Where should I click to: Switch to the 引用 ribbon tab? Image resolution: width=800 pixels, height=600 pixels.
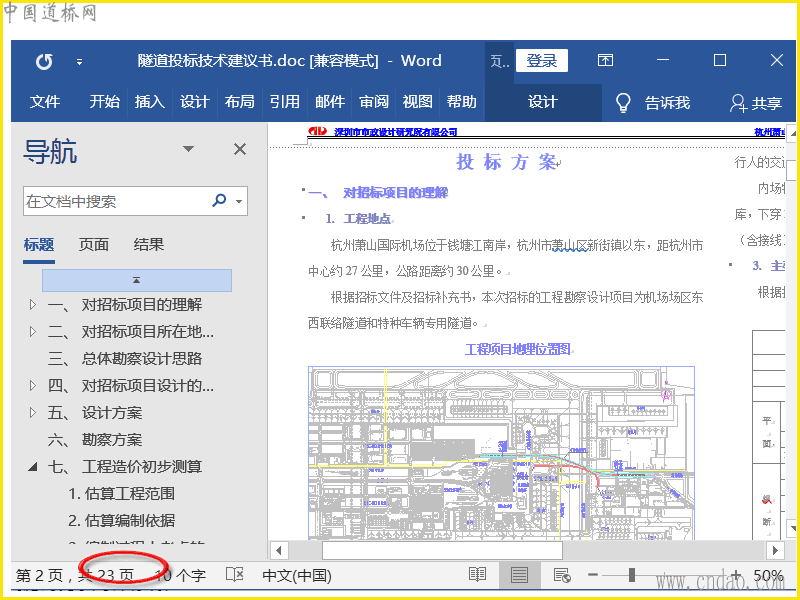point(284,102)
